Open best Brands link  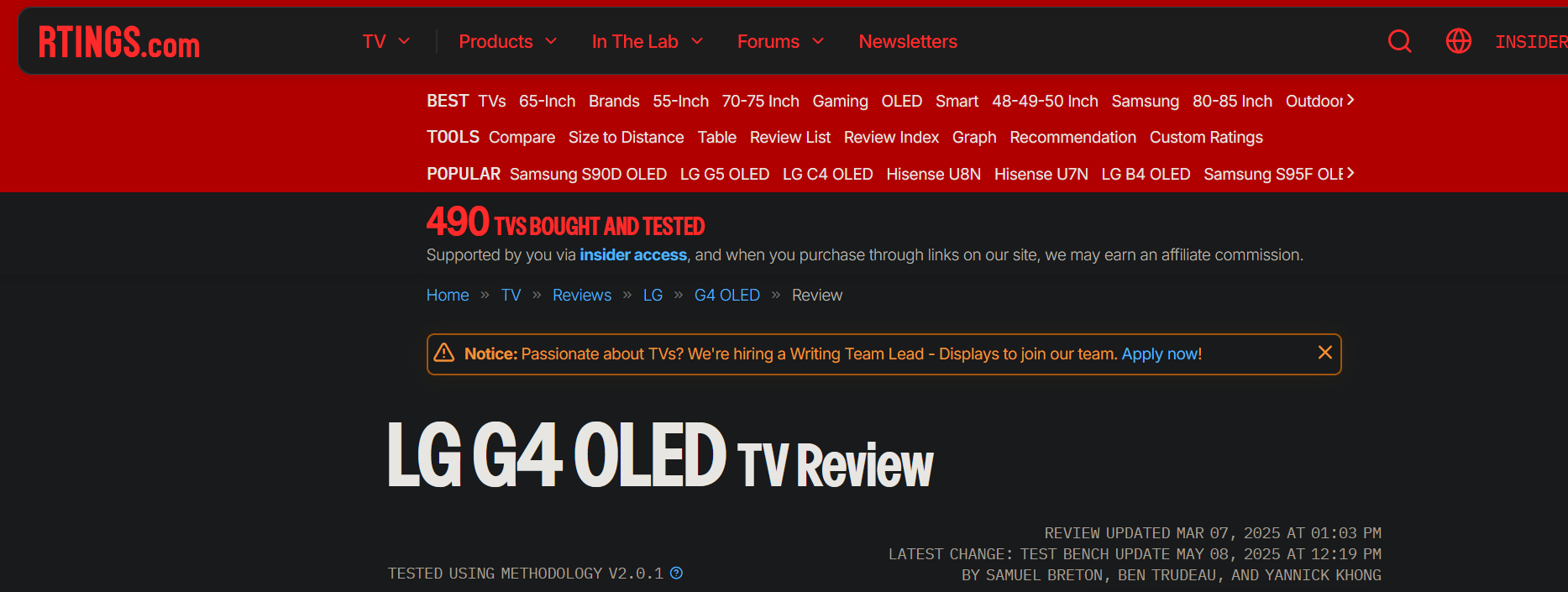pyautogui.click(x=614, y=101)
